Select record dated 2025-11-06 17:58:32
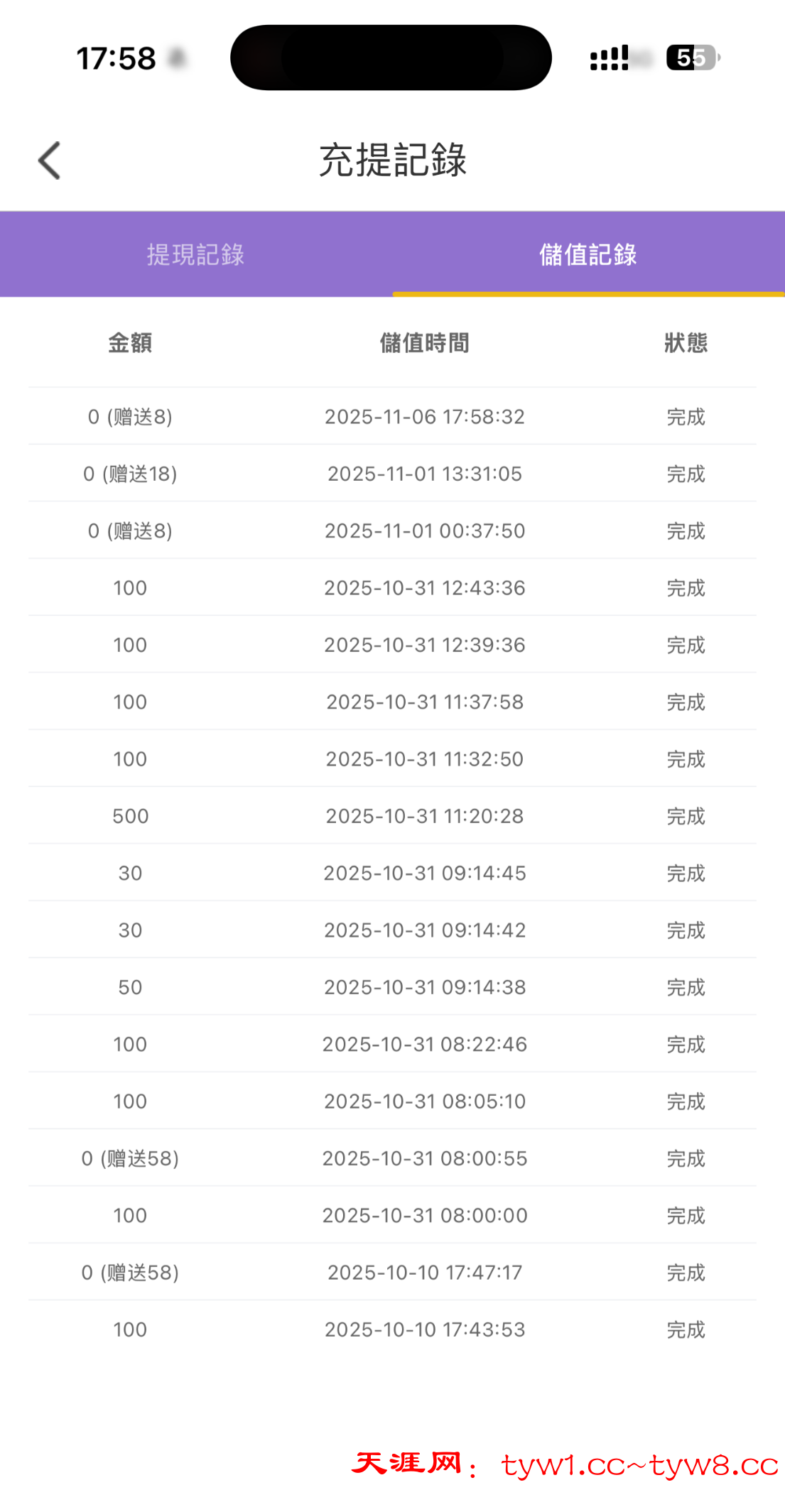The image size is (785, 1512). [424, 417]
